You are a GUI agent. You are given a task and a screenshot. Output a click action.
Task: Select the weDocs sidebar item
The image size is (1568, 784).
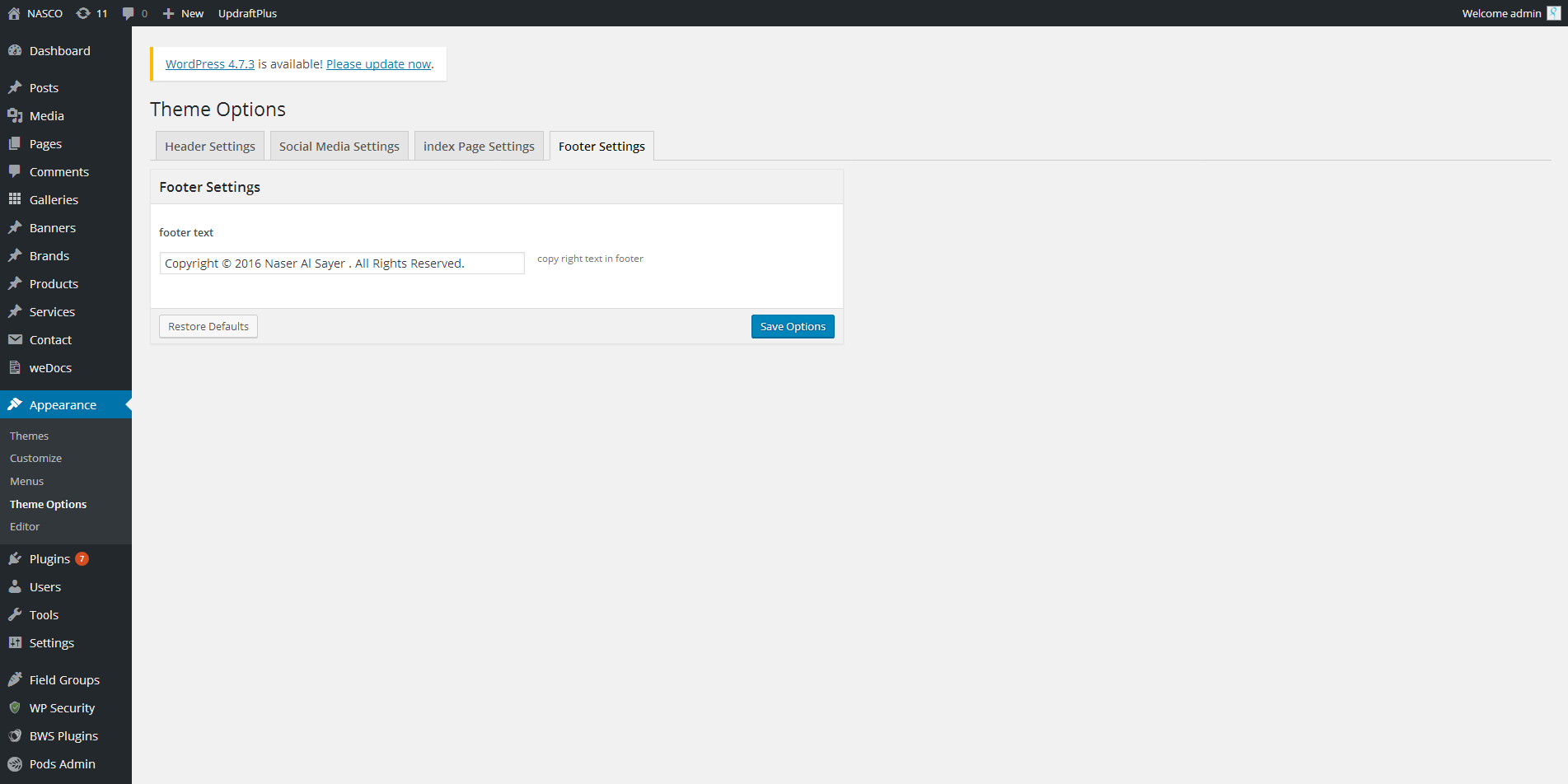[49, 367]
